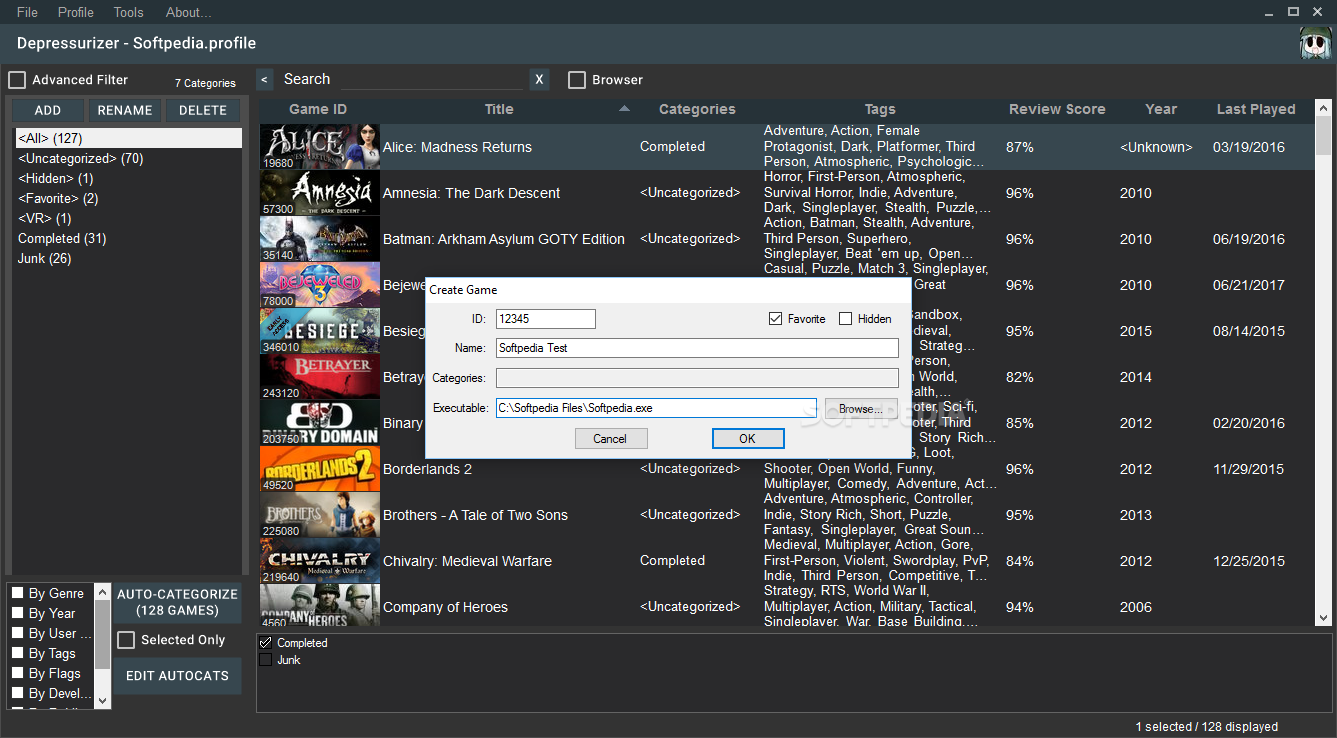Sort by Last Played column header
The width and height of the screenshot is (1337, 738).
coord(1256,109)
